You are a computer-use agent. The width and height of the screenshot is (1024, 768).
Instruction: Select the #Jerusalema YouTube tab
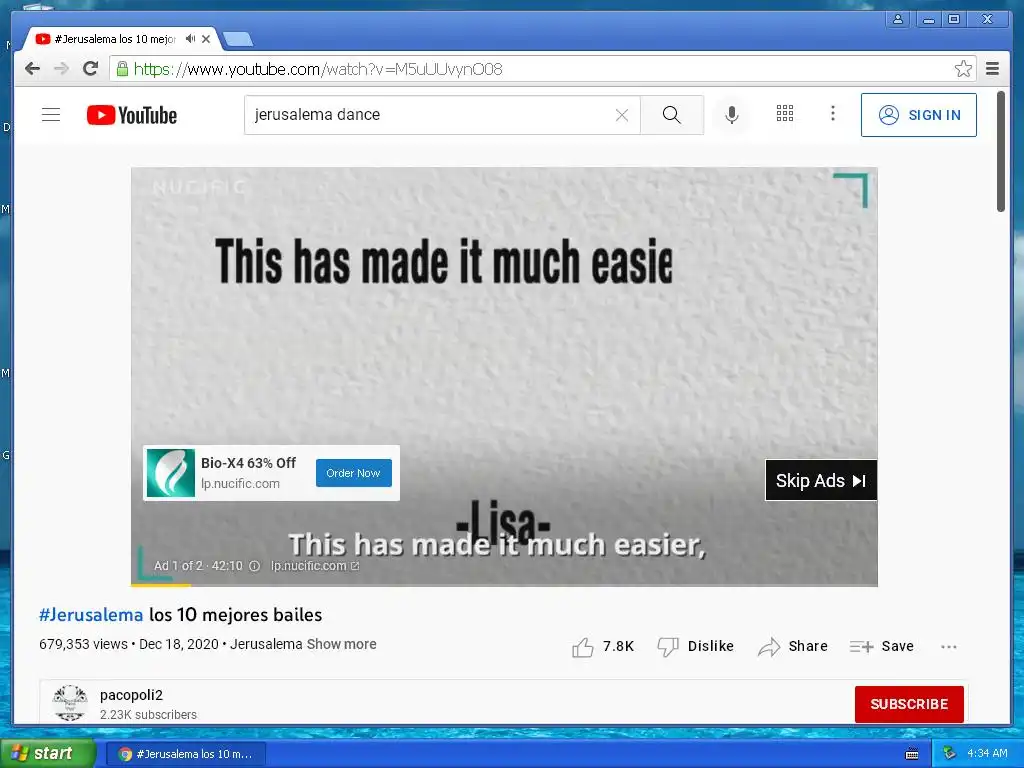tap(114, 39)
